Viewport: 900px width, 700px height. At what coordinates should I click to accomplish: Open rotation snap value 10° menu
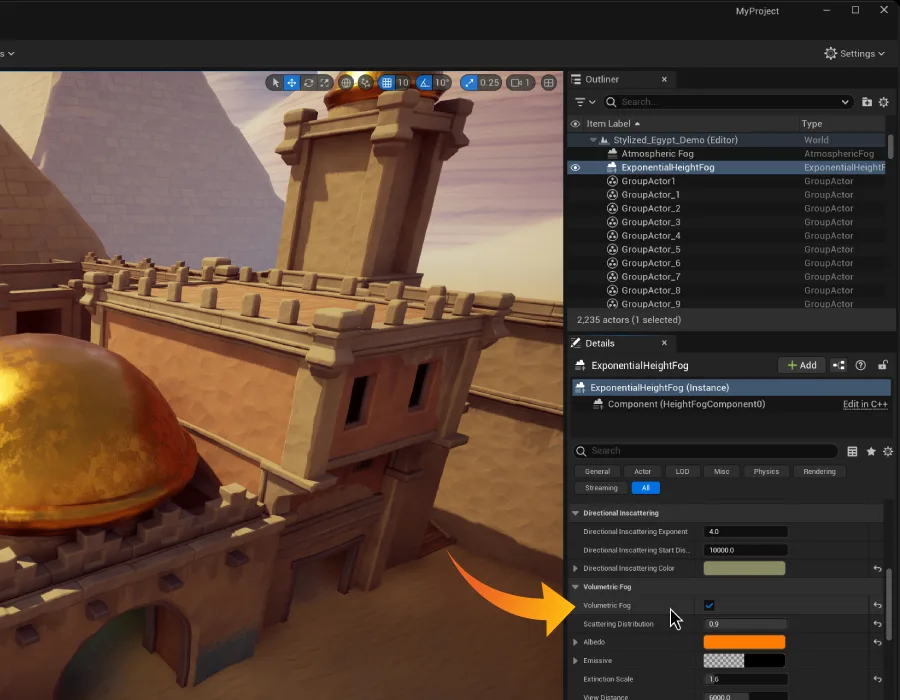pos(441,83)
